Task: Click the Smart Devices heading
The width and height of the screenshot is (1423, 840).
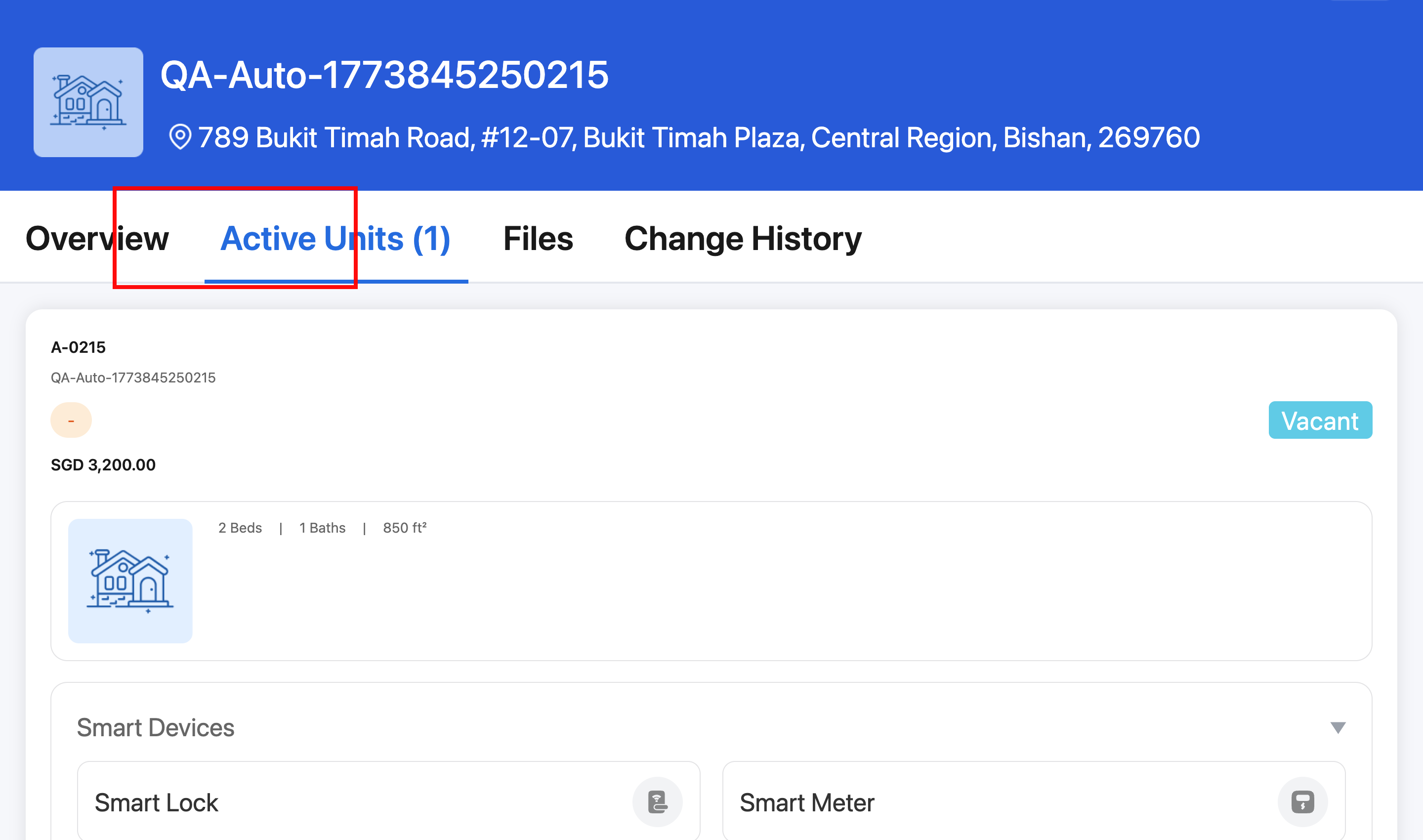Action: click(x=155, y=727)
